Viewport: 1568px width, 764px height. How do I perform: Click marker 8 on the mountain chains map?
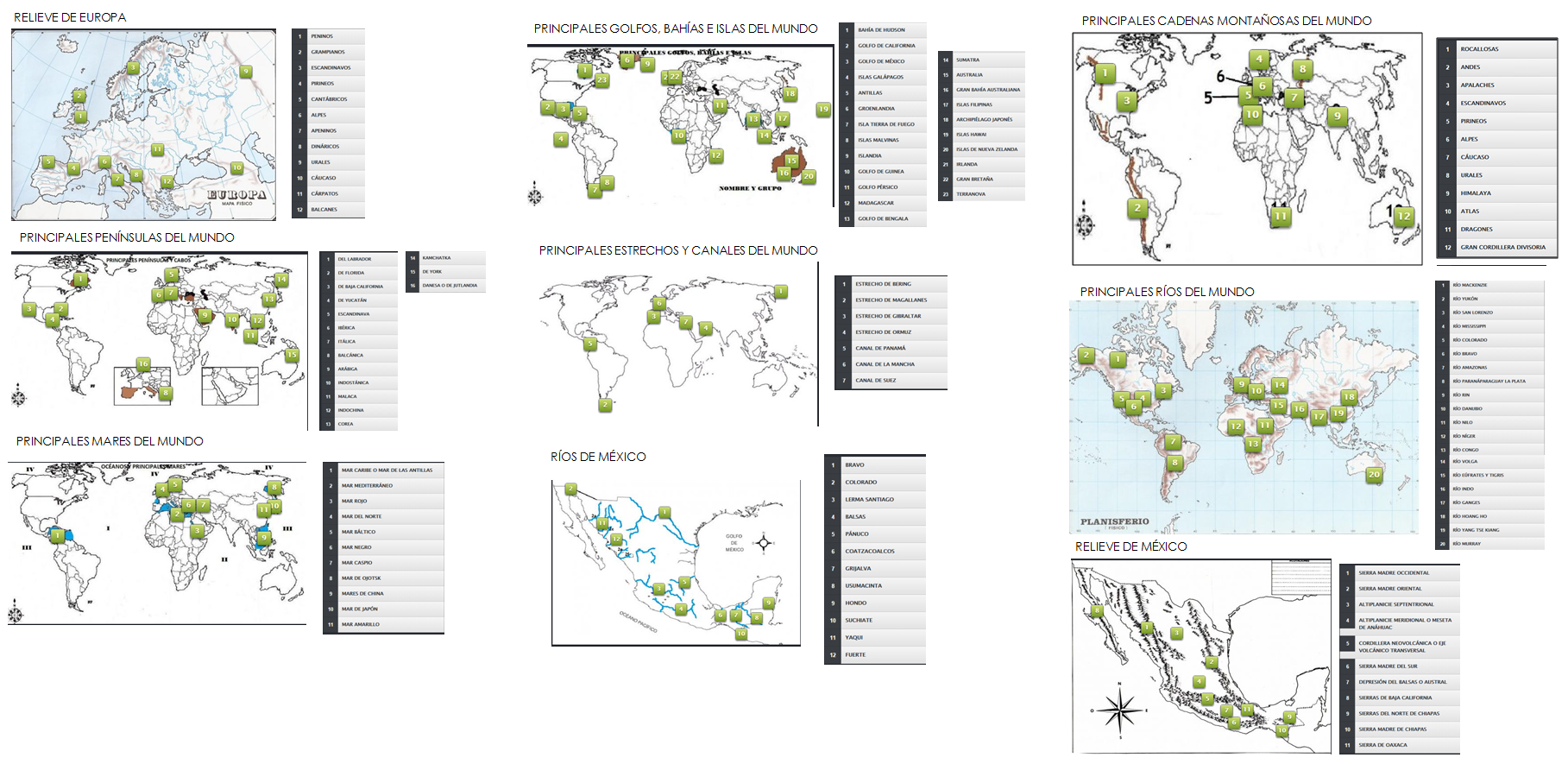click(x=1302, y=69)
